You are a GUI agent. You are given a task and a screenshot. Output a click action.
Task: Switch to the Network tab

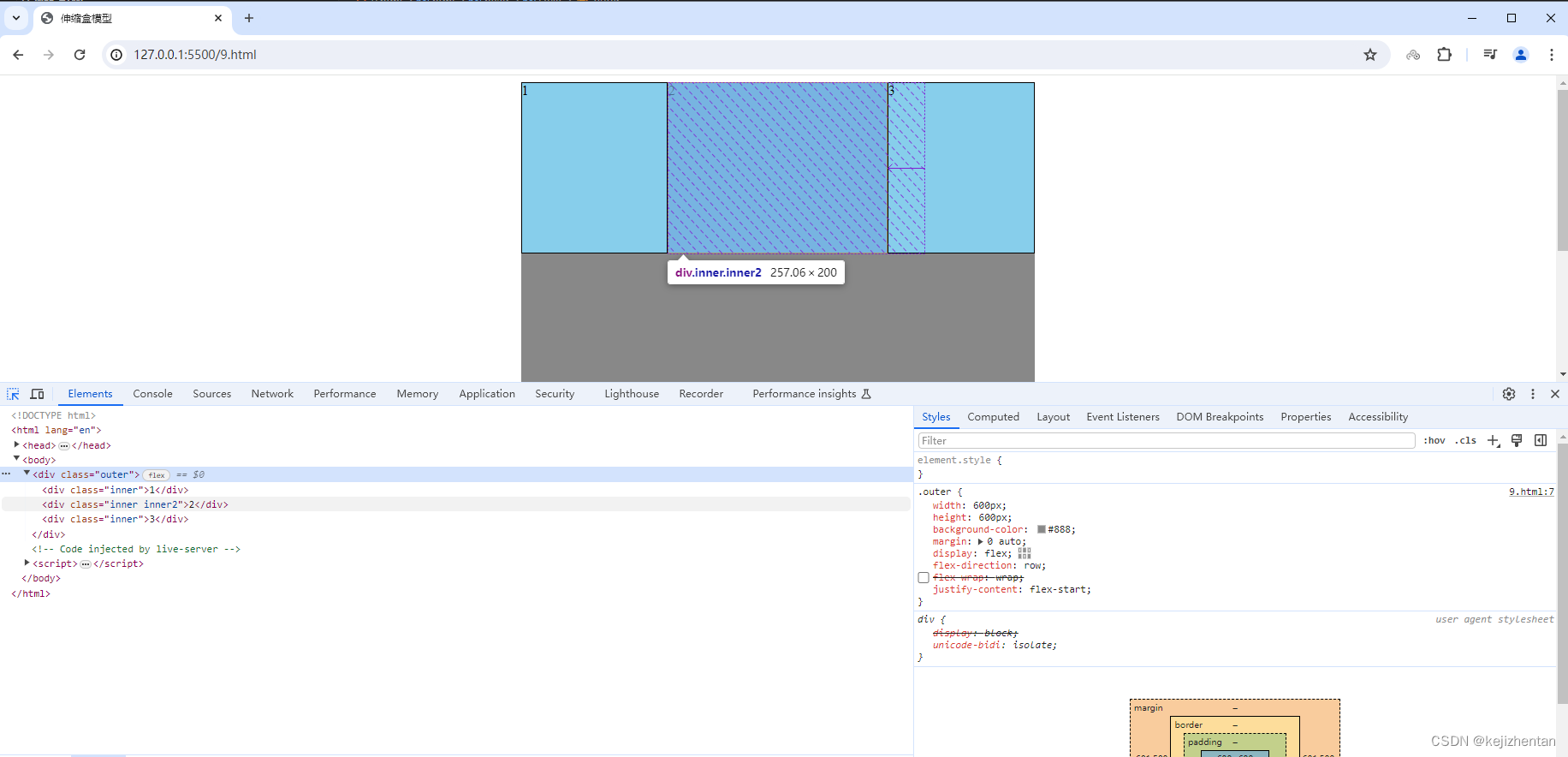coord(272,394)
